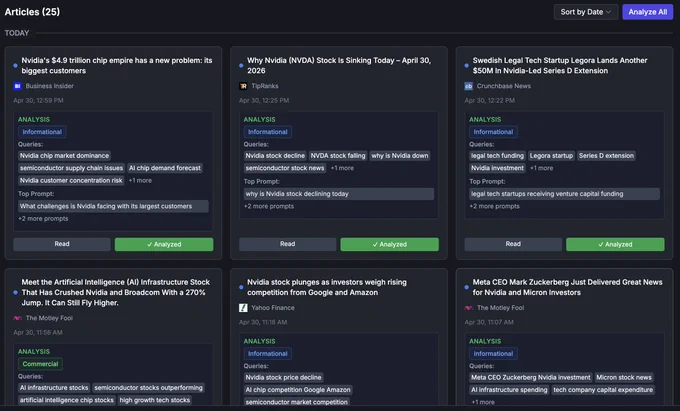Viewport: 680px width, 411px height.
Task: Select AI chip competition Google Amazon query
Action: 298,390
